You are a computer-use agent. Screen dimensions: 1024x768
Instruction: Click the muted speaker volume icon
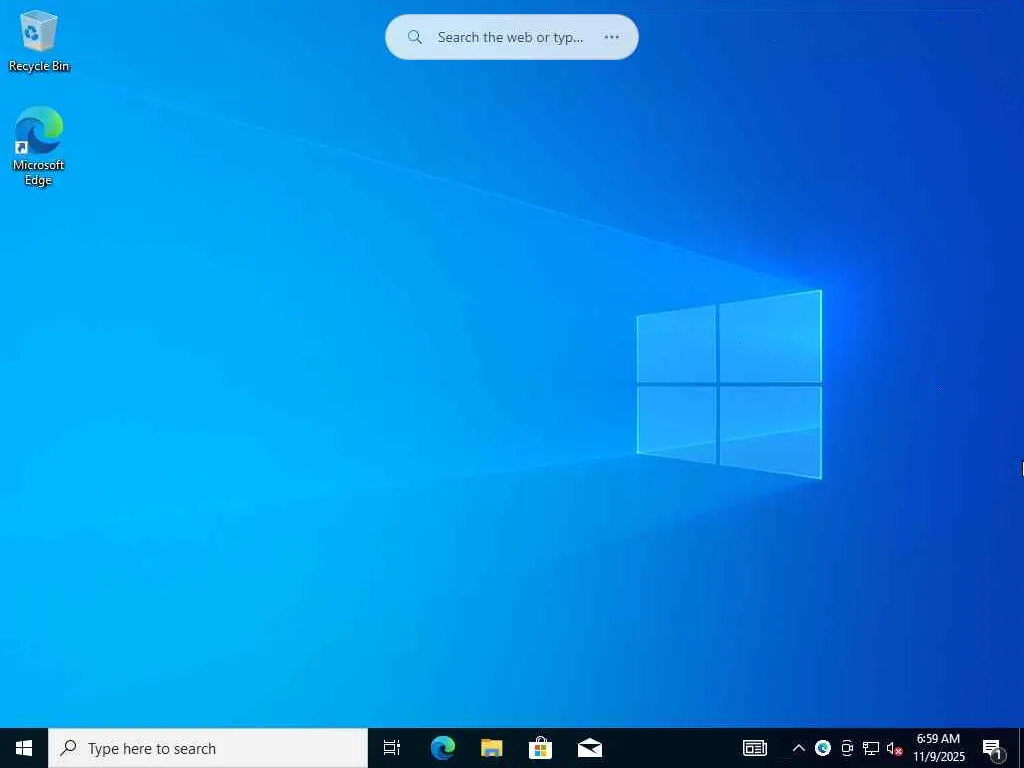894,748
